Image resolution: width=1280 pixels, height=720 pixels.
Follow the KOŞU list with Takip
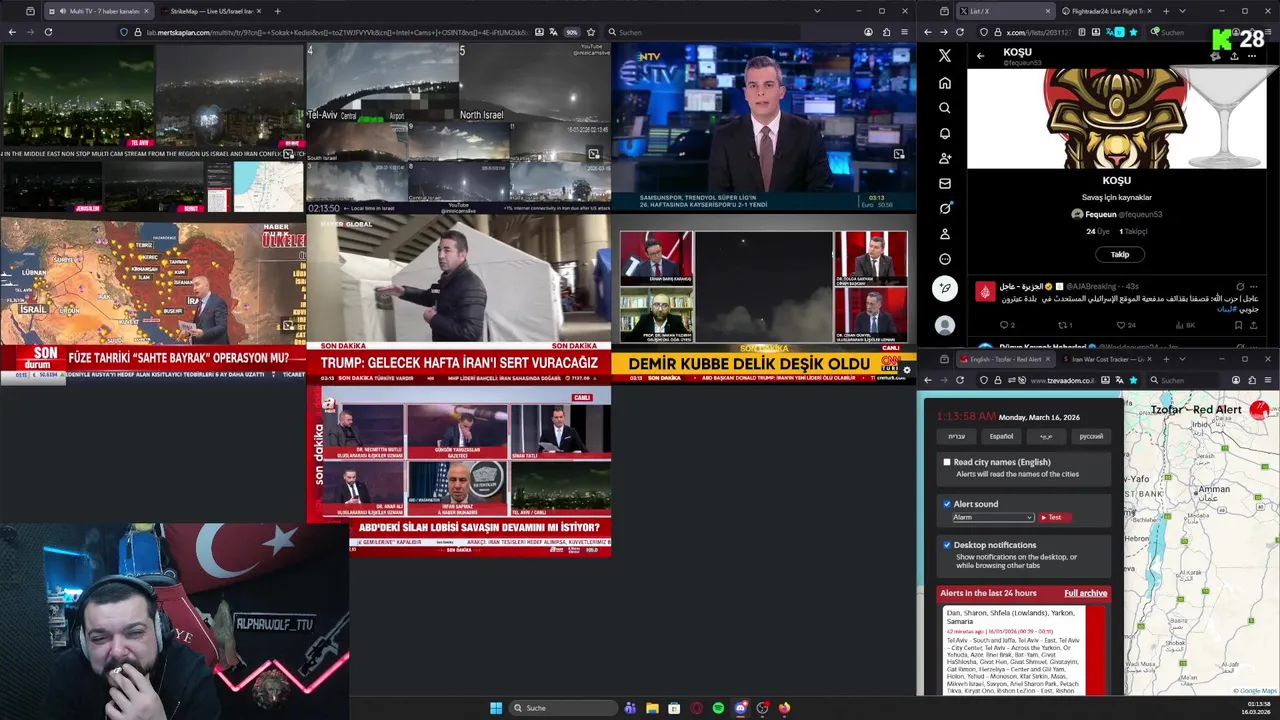point(1120,254)
